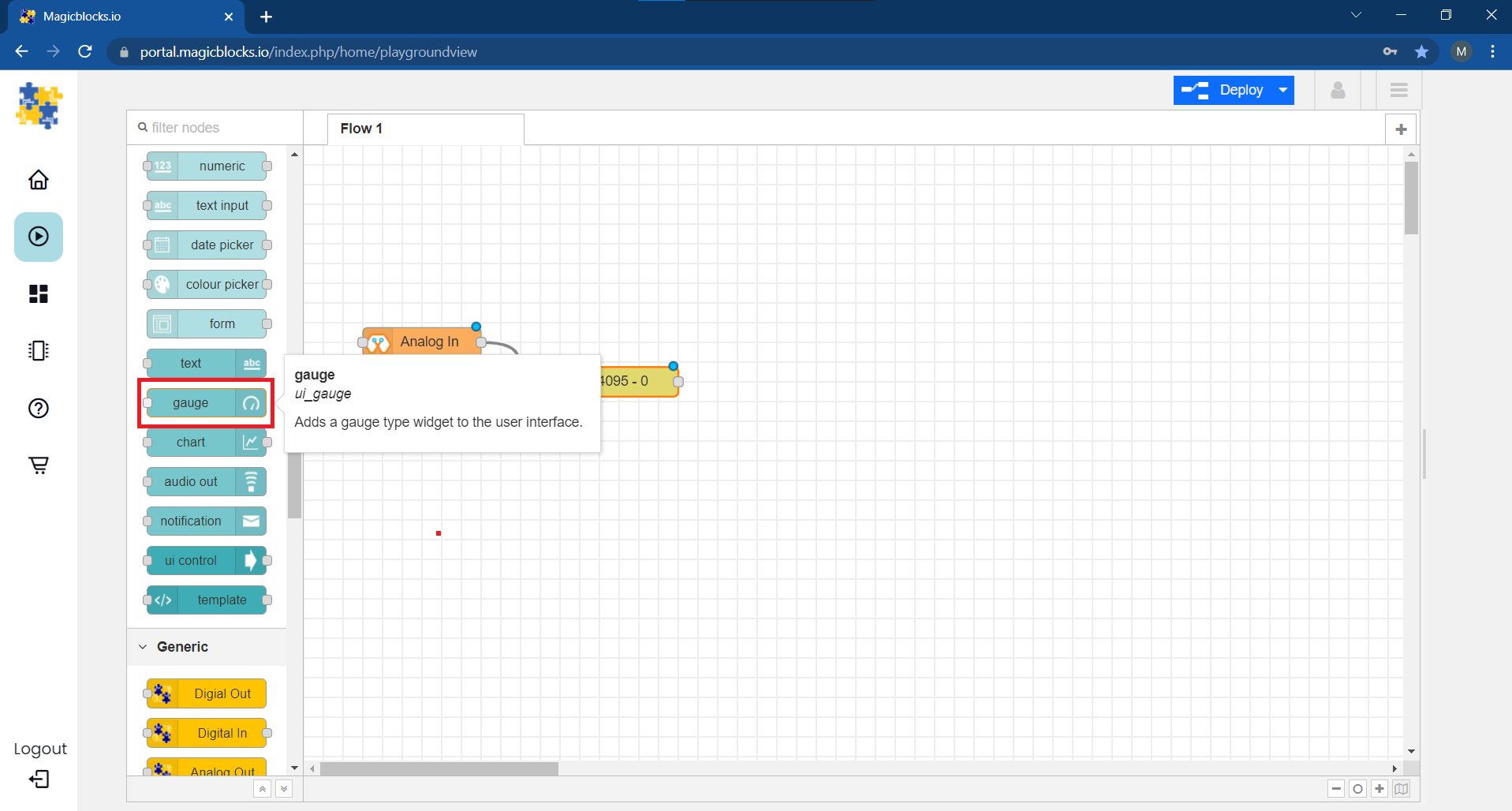The height and width of the screenshot is (811, 1512).
Task: Select the Playground play icon in the sidebar
Action: 38,237
